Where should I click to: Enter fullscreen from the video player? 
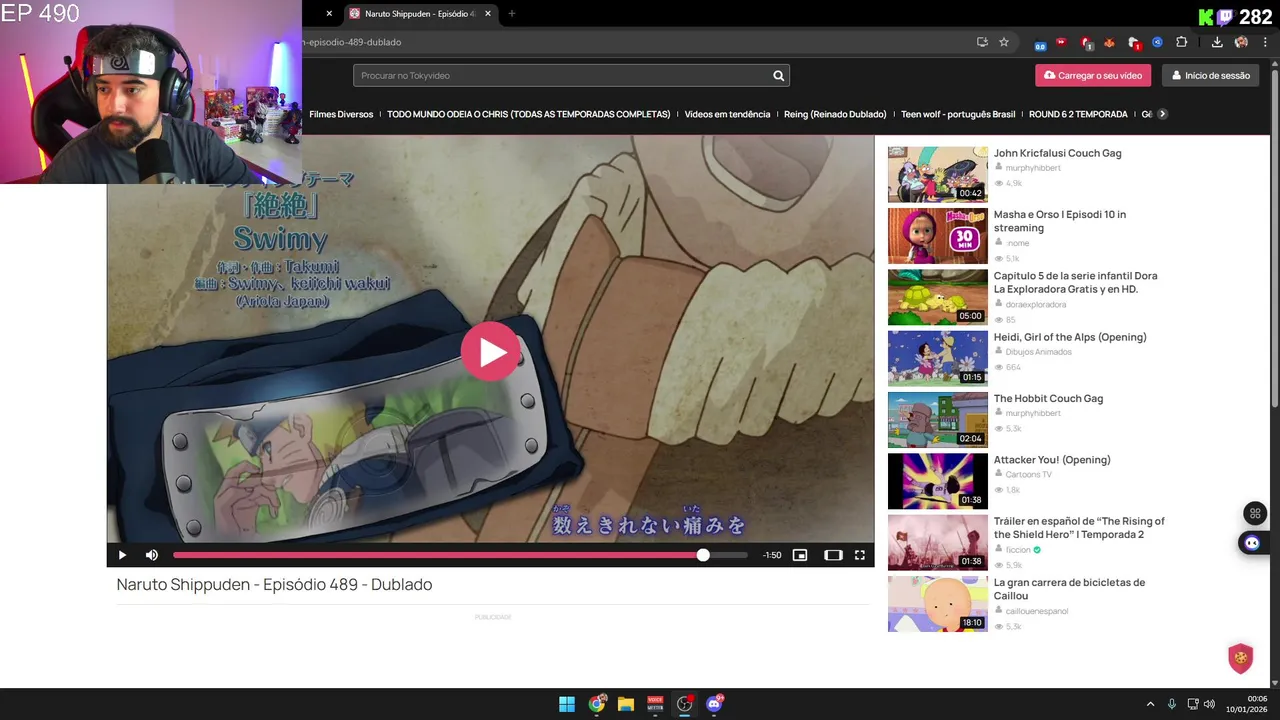click(x=859, y=555)
